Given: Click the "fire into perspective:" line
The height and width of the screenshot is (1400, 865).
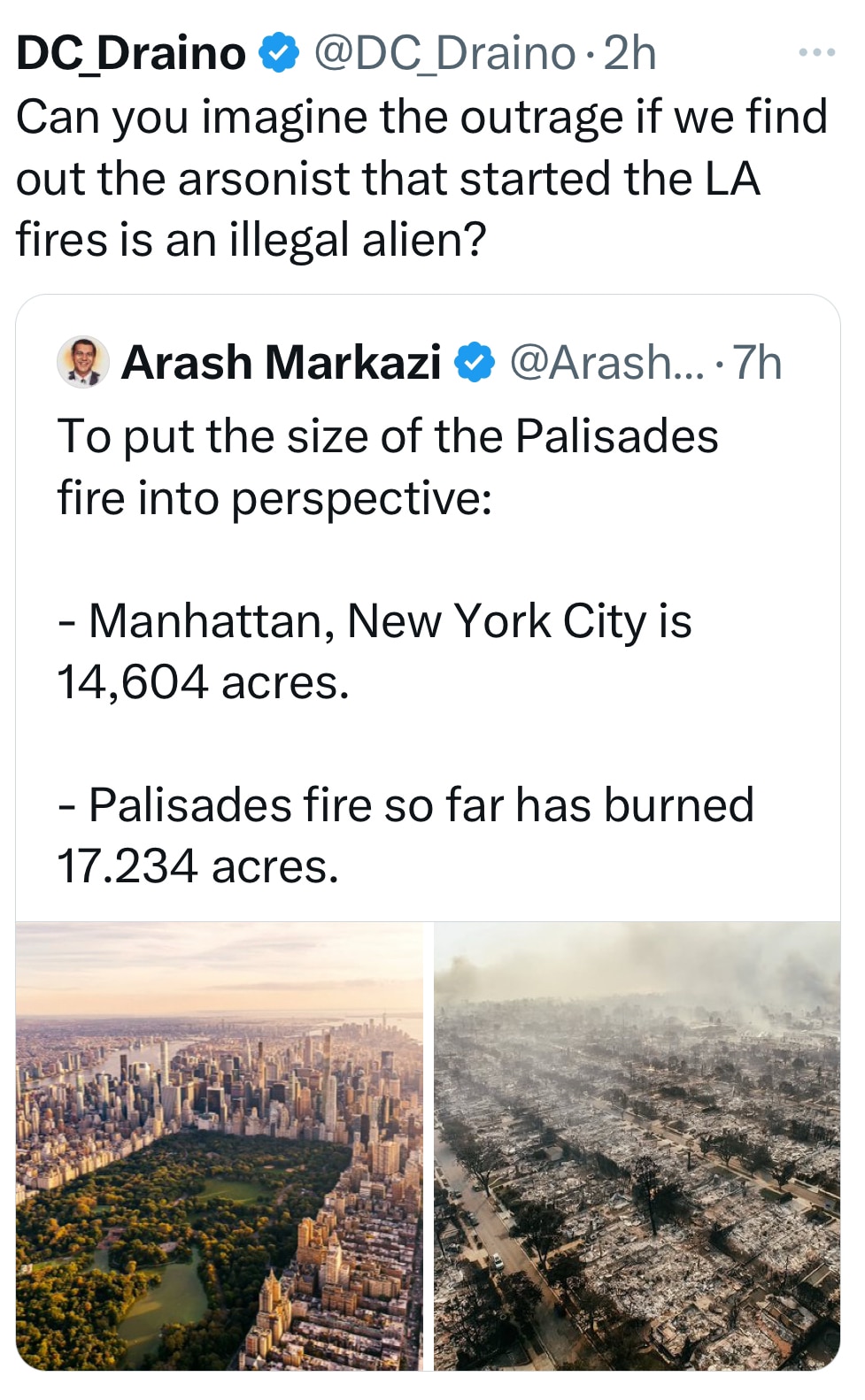Looking at the screenshot, I should click(274, 497).
